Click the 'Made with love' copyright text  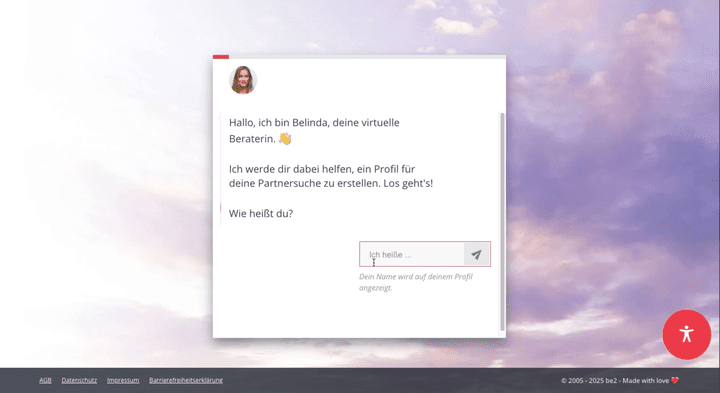(620, 380)
